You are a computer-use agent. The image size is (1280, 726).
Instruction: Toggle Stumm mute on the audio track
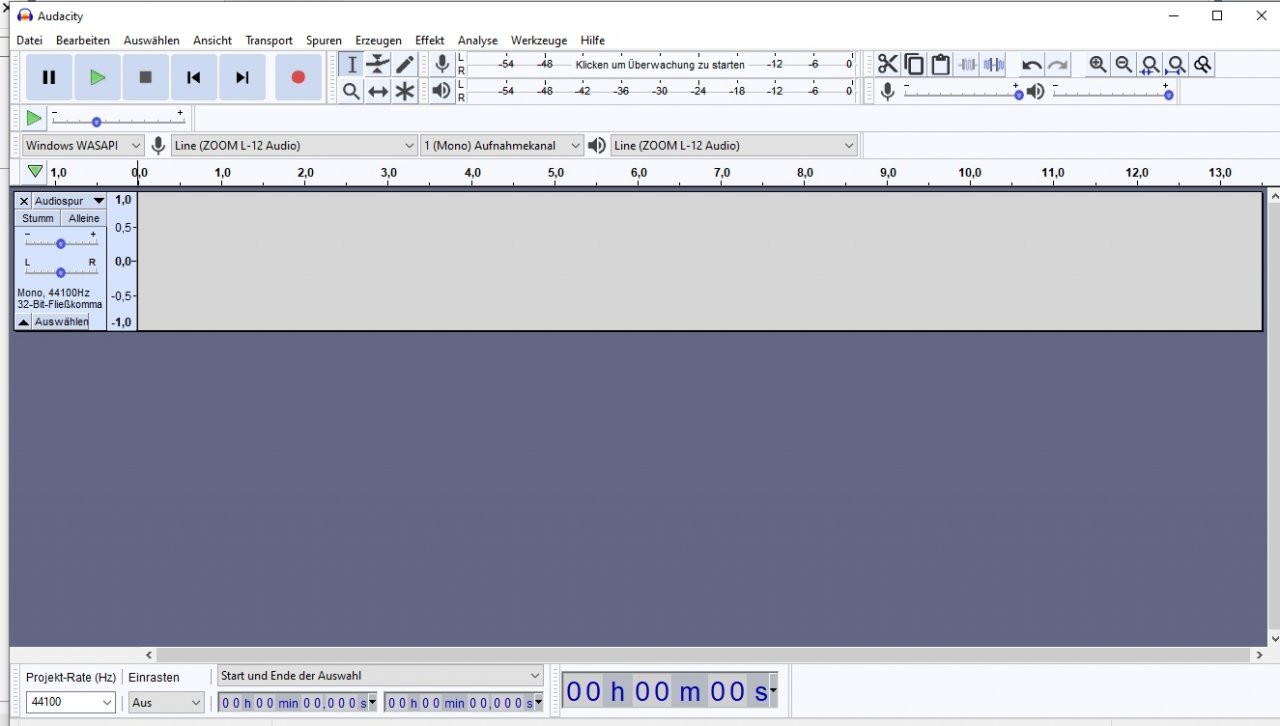click(x=38, y=218)
